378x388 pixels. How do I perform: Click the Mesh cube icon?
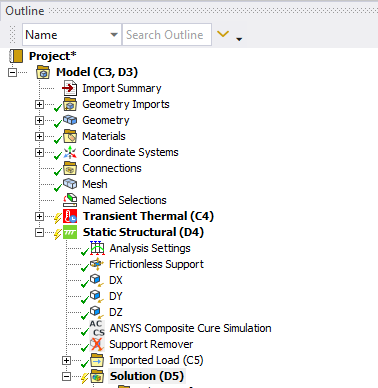(70, 184)
